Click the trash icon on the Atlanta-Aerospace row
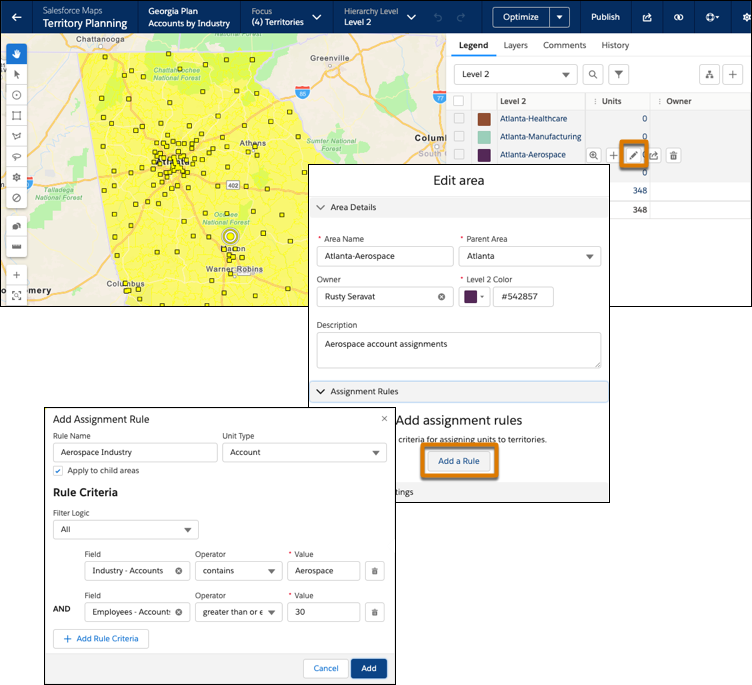This screenshot has height=685, width=752. pyautogui.click(x=673, y=155)
